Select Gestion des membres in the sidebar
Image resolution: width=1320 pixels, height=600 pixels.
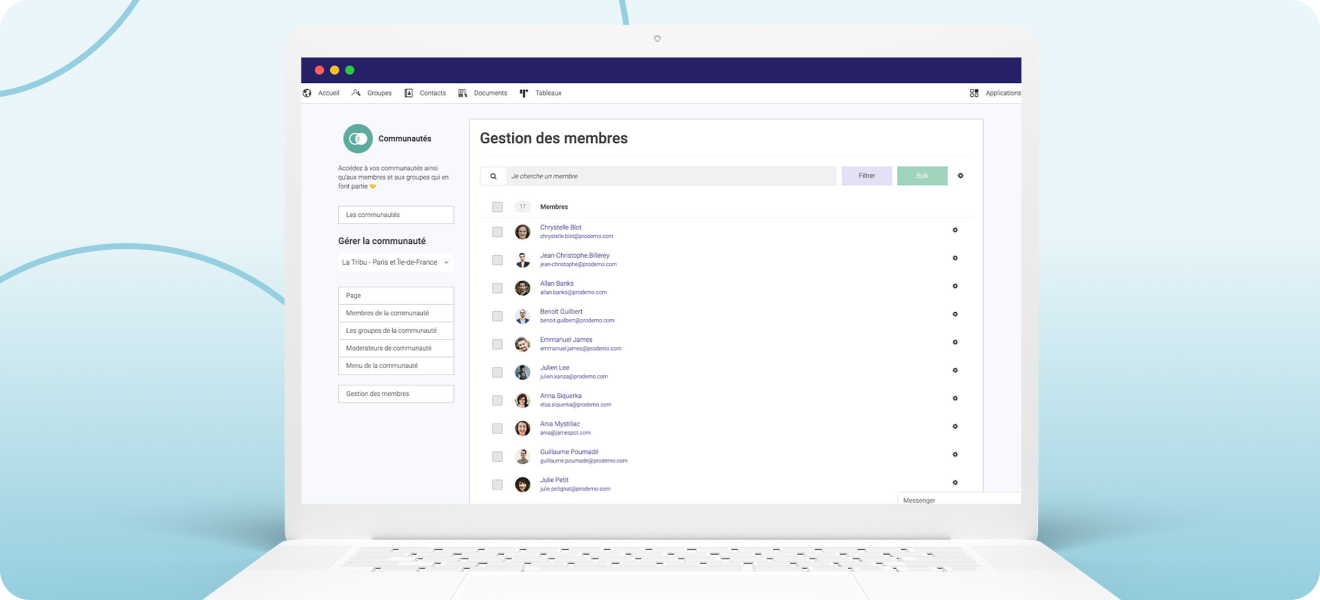[396, 394]
